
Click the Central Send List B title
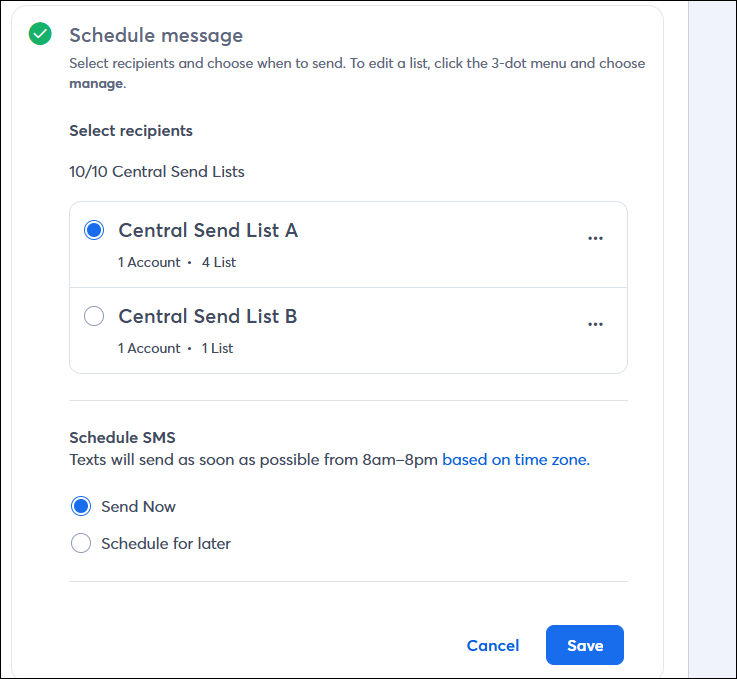point(208,316)
